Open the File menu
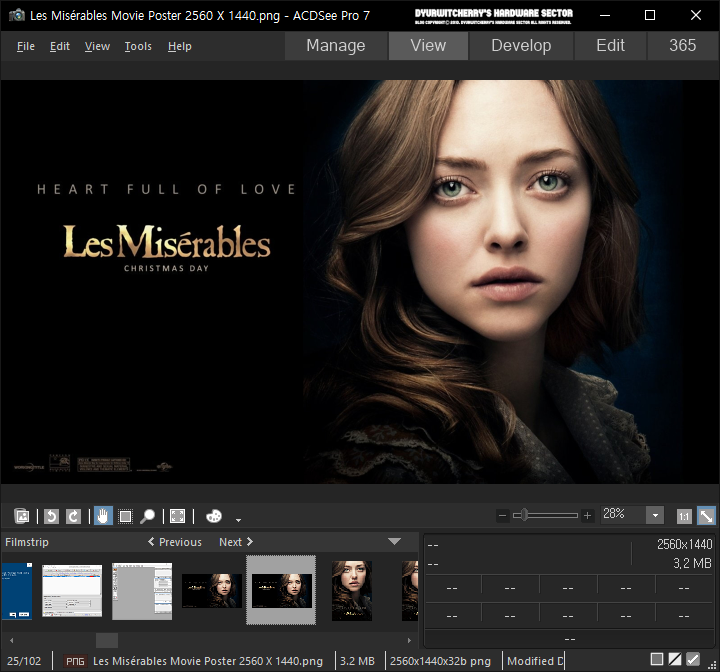 coord(26,46)
